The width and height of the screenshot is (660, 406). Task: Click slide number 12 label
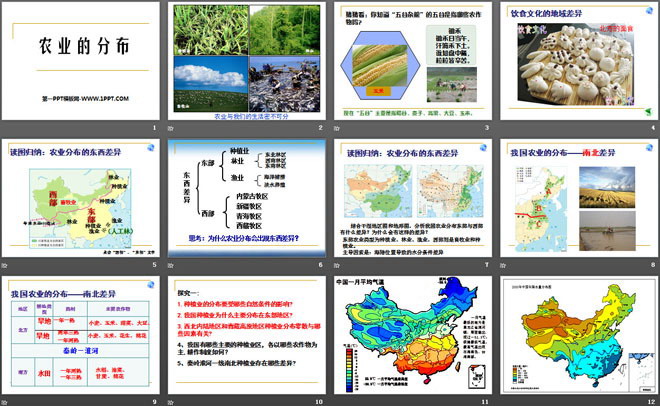tap(652, 402)
